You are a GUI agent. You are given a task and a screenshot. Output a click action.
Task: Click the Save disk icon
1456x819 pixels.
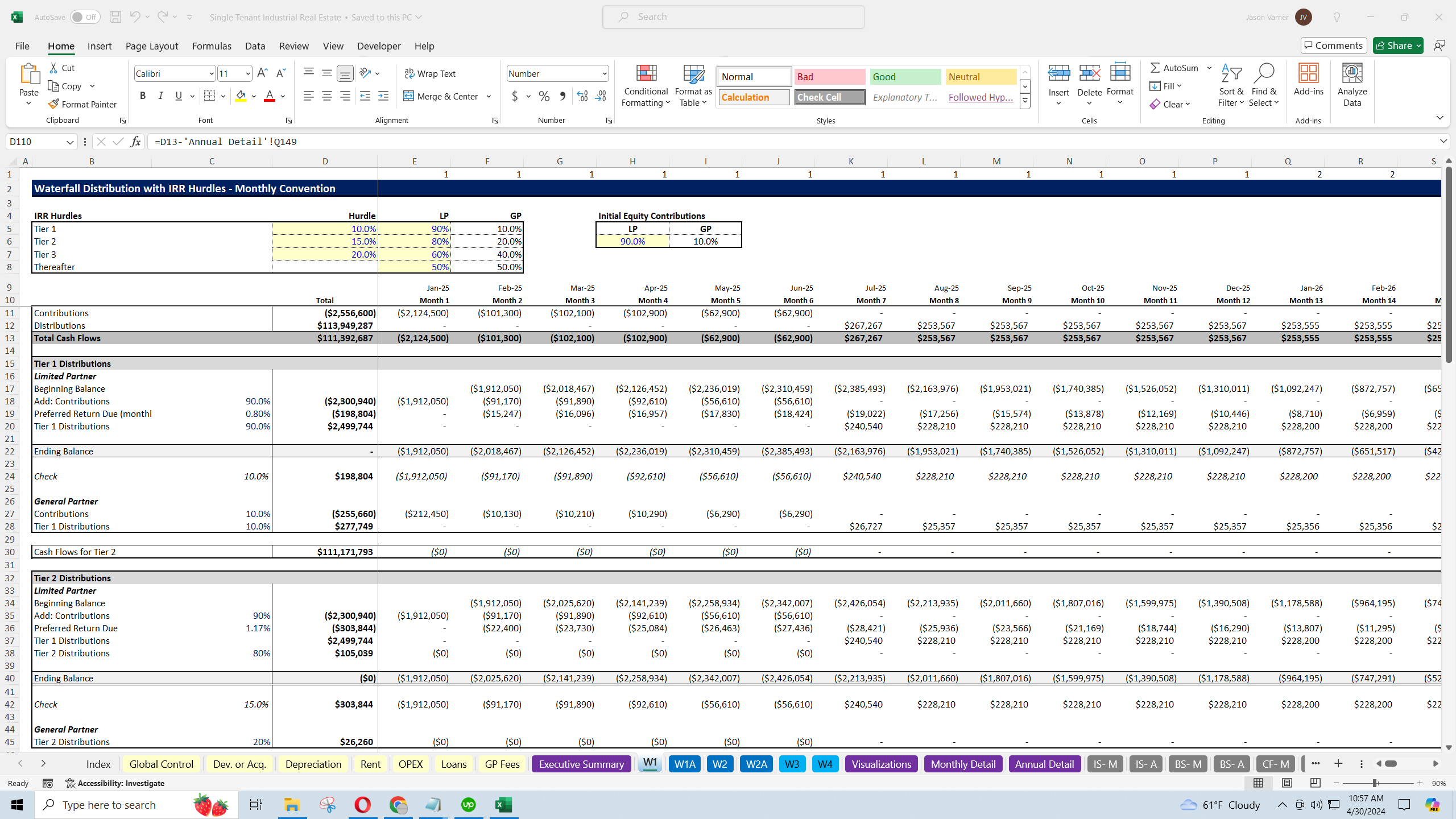(x=115, y=17)
